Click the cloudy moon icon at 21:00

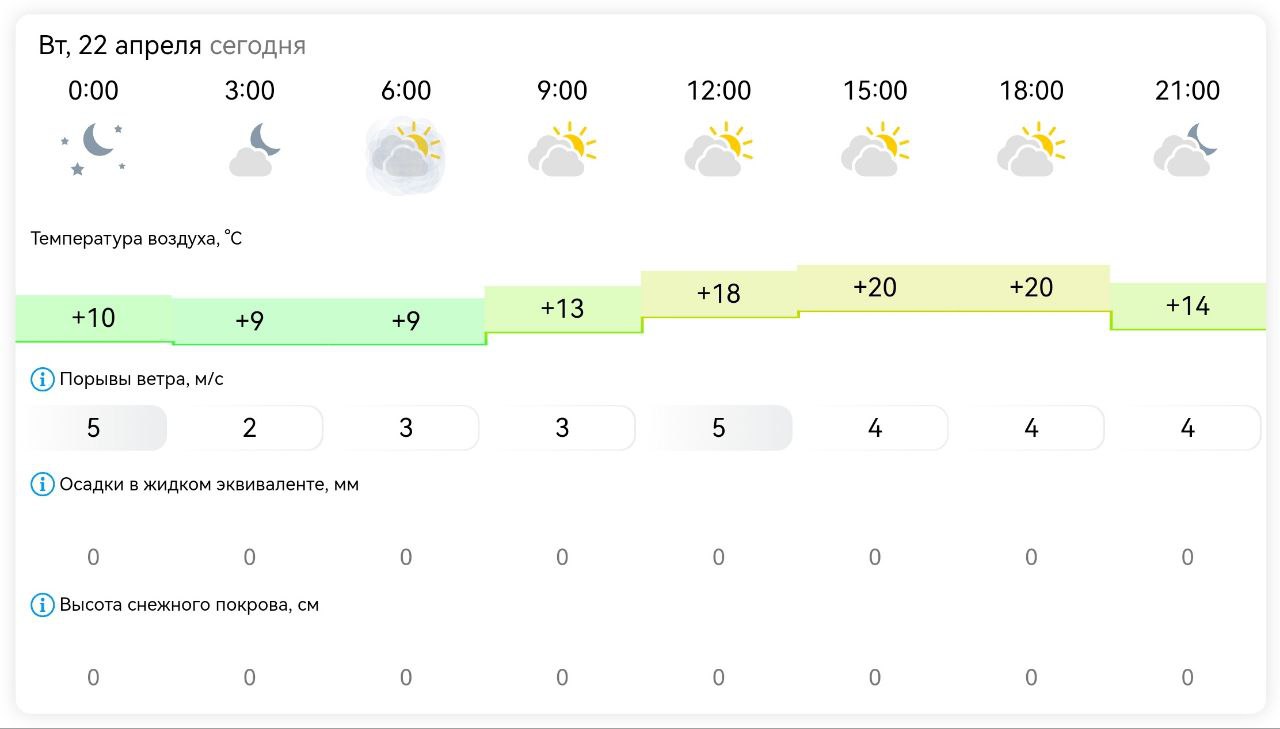(1187, 149)
